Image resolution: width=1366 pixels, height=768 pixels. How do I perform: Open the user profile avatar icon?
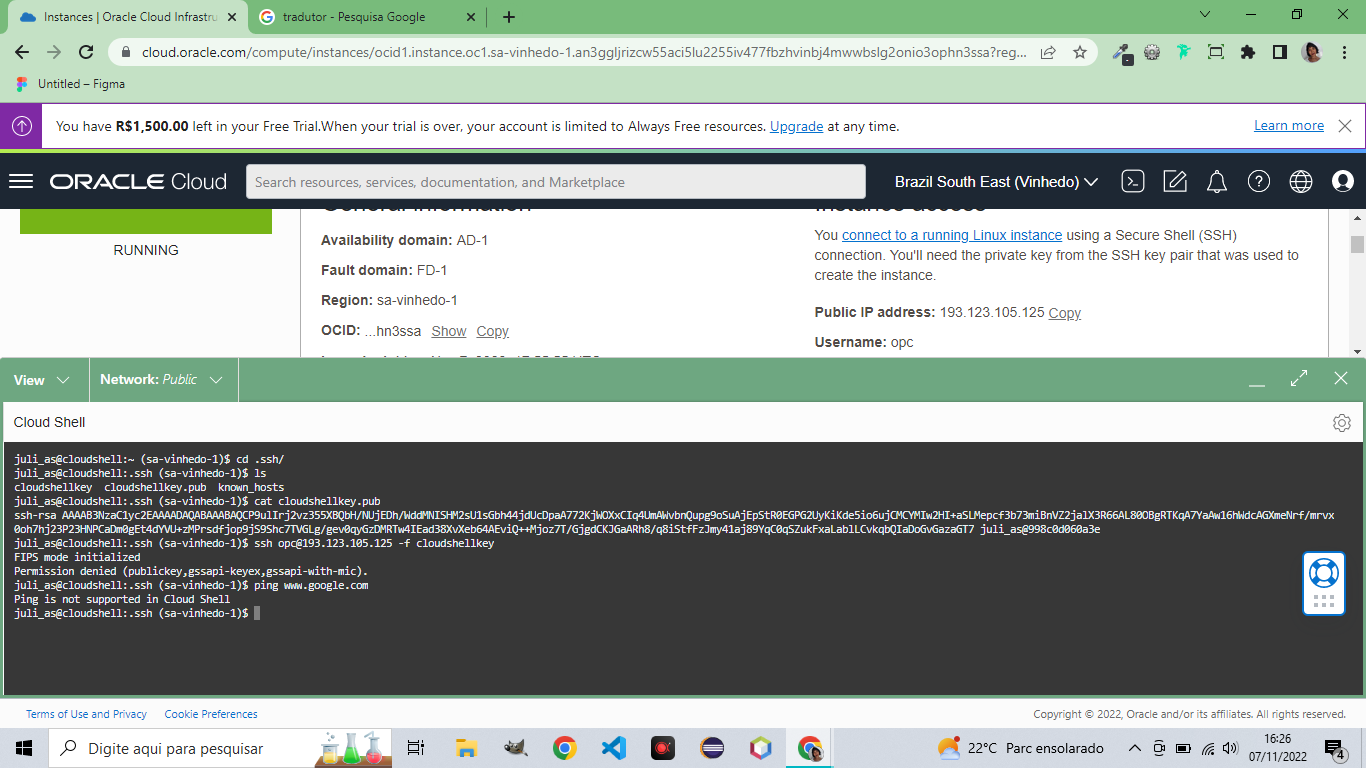[x=1343, y=181]
